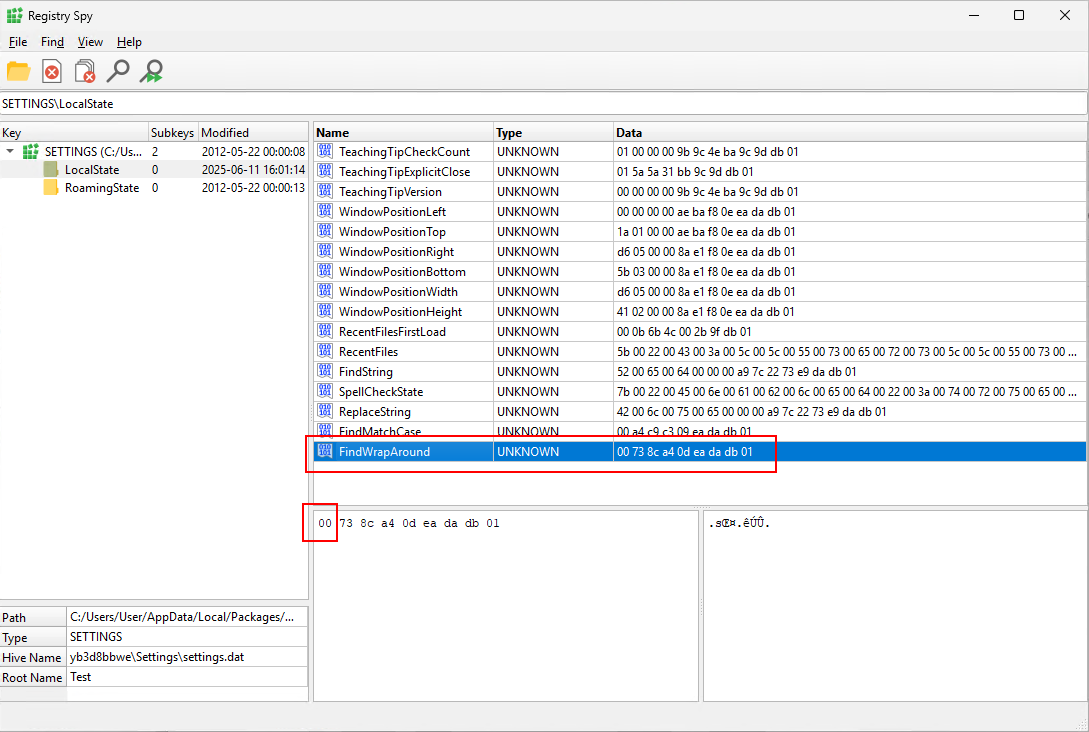Click the FindString data 52 00 65 00 64
Viewport: 1089px width, 732px height.
(736, 372)
